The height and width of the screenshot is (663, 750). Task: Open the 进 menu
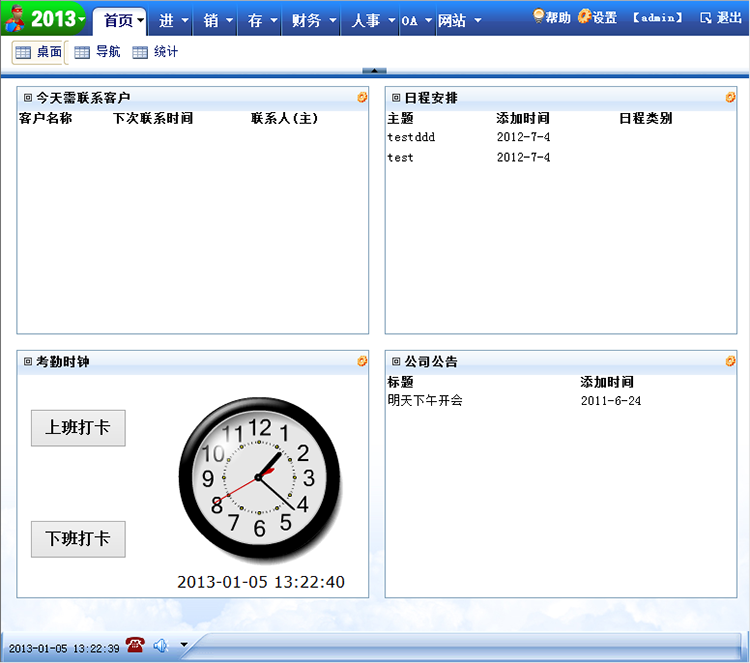pyautogui.click(x=171, y=21)
